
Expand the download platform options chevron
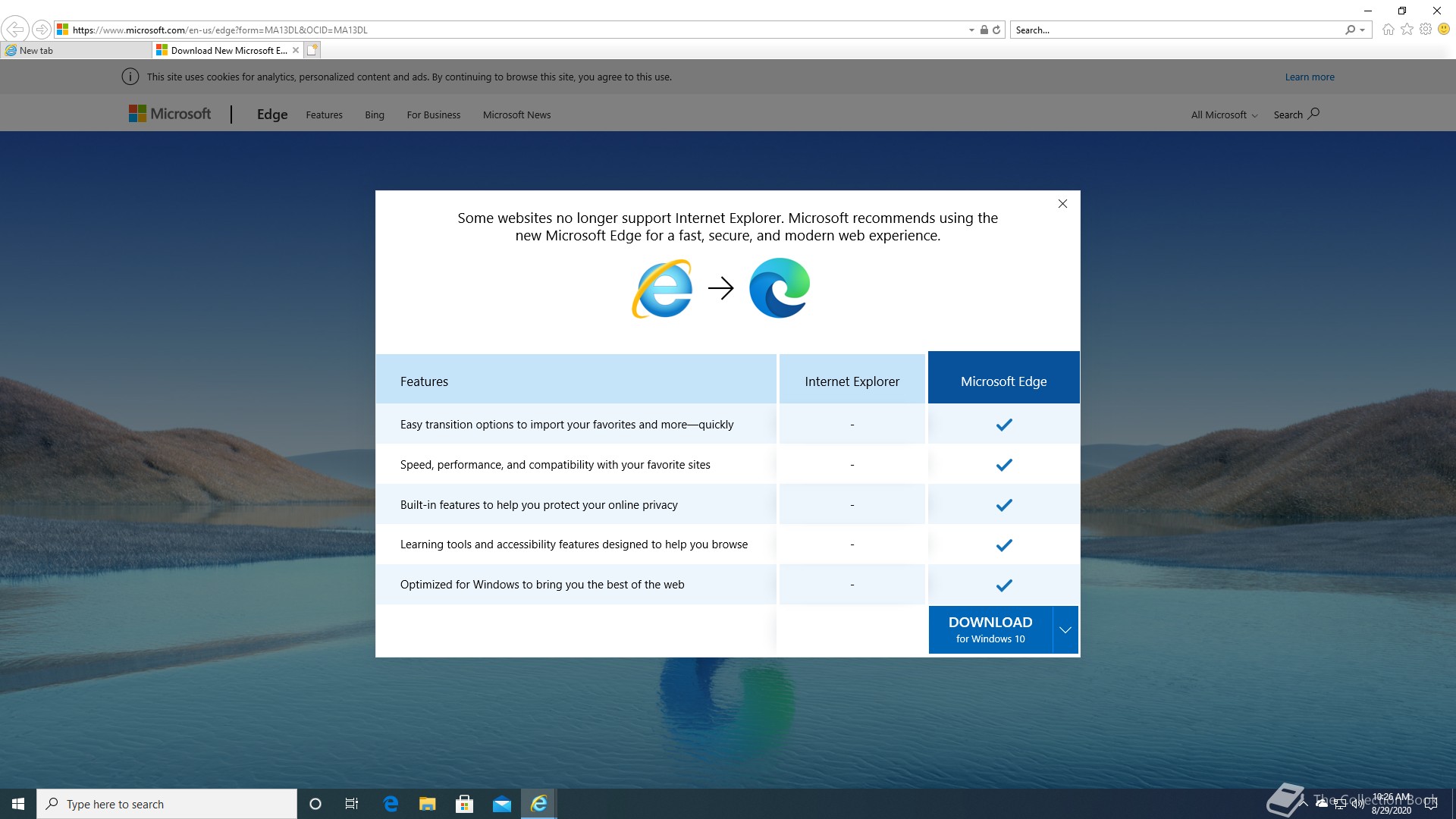pyautogui.click(x=1065, y=629)
